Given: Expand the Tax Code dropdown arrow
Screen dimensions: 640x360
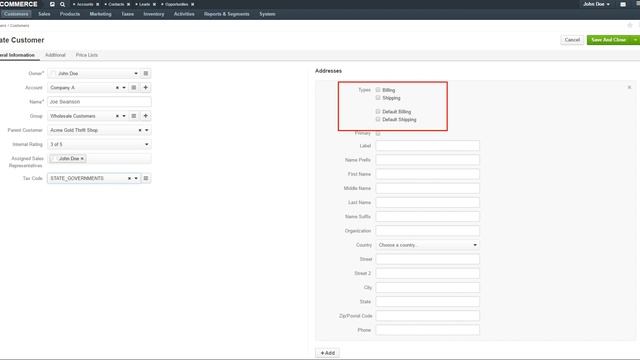Looking at the screenshot, I should 136,178.
